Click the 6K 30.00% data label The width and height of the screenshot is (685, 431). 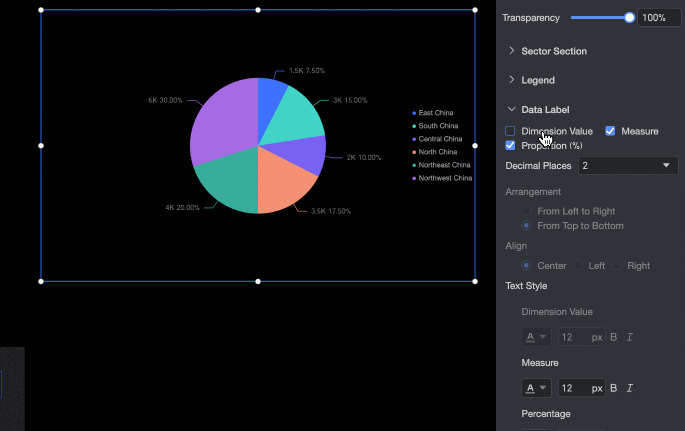click(165, 100)
